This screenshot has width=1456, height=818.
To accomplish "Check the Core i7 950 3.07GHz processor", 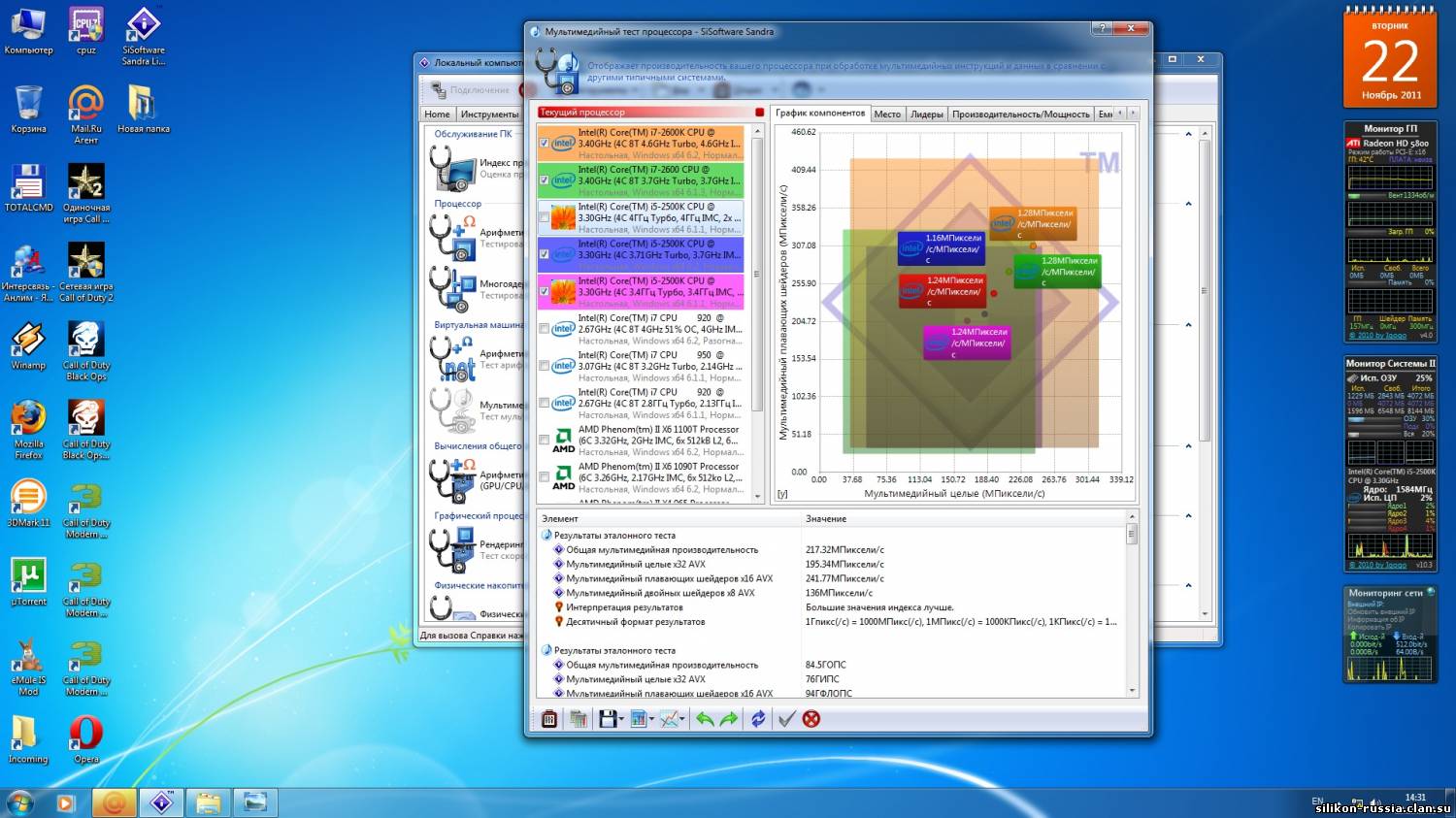I will (x=544, y=366).
